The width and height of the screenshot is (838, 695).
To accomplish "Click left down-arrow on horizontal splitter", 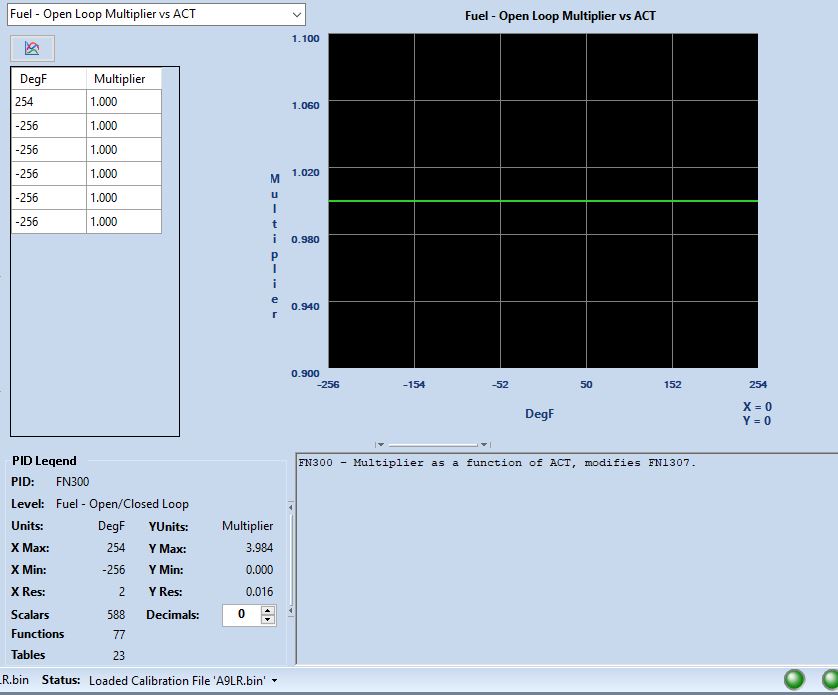I will coord(381,444).
